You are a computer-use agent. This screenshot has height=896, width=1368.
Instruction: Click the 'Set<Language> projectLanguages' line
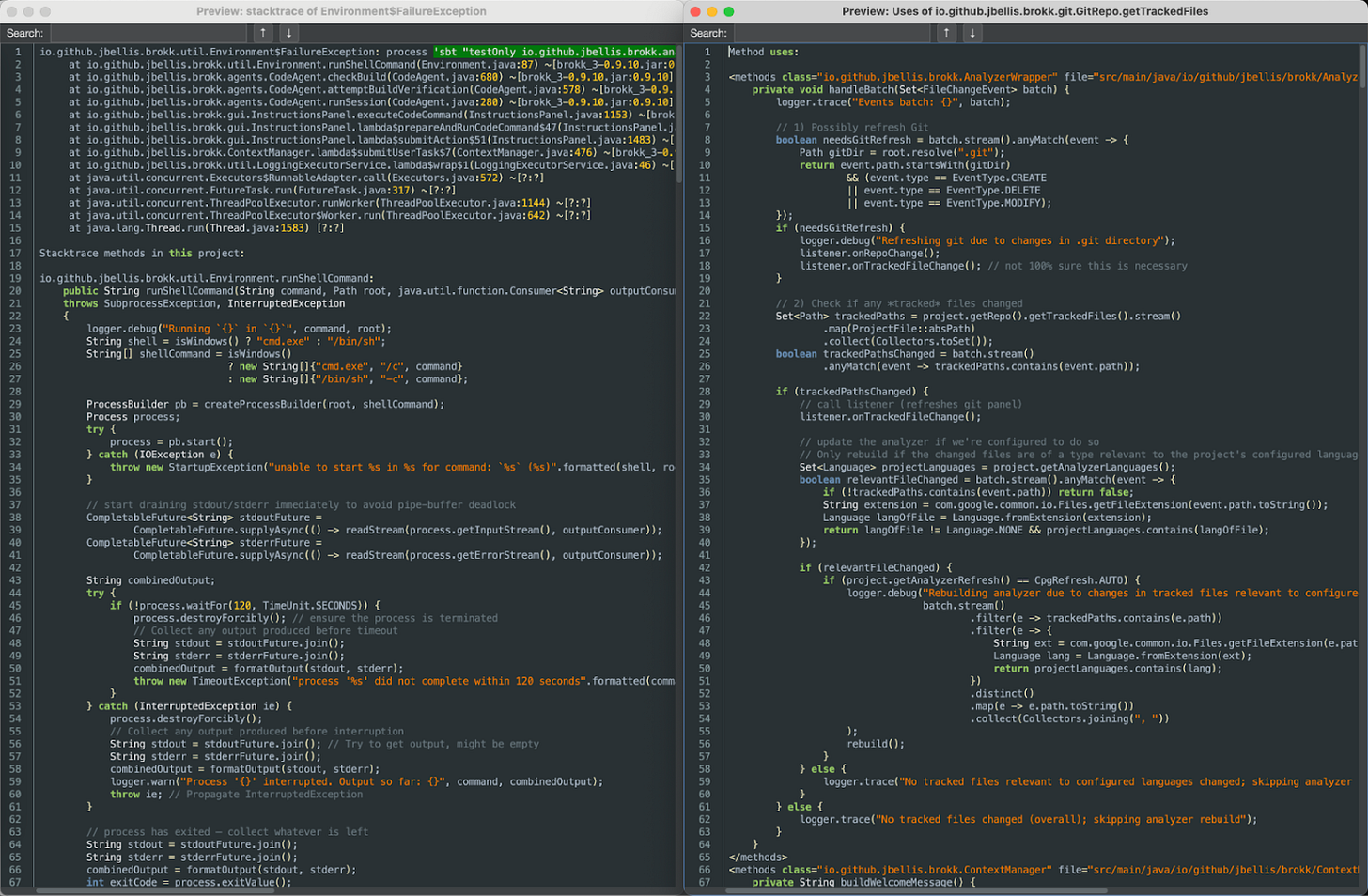click(x=987, y=467)
